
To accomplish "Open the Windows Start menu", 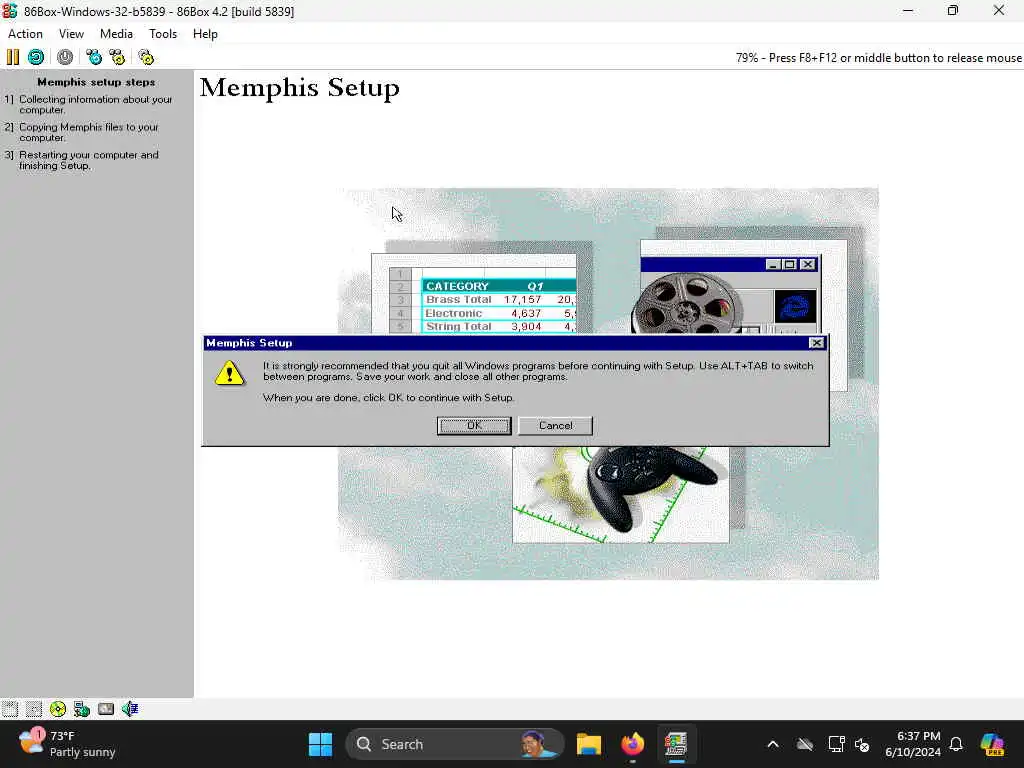I will (320, 744).
